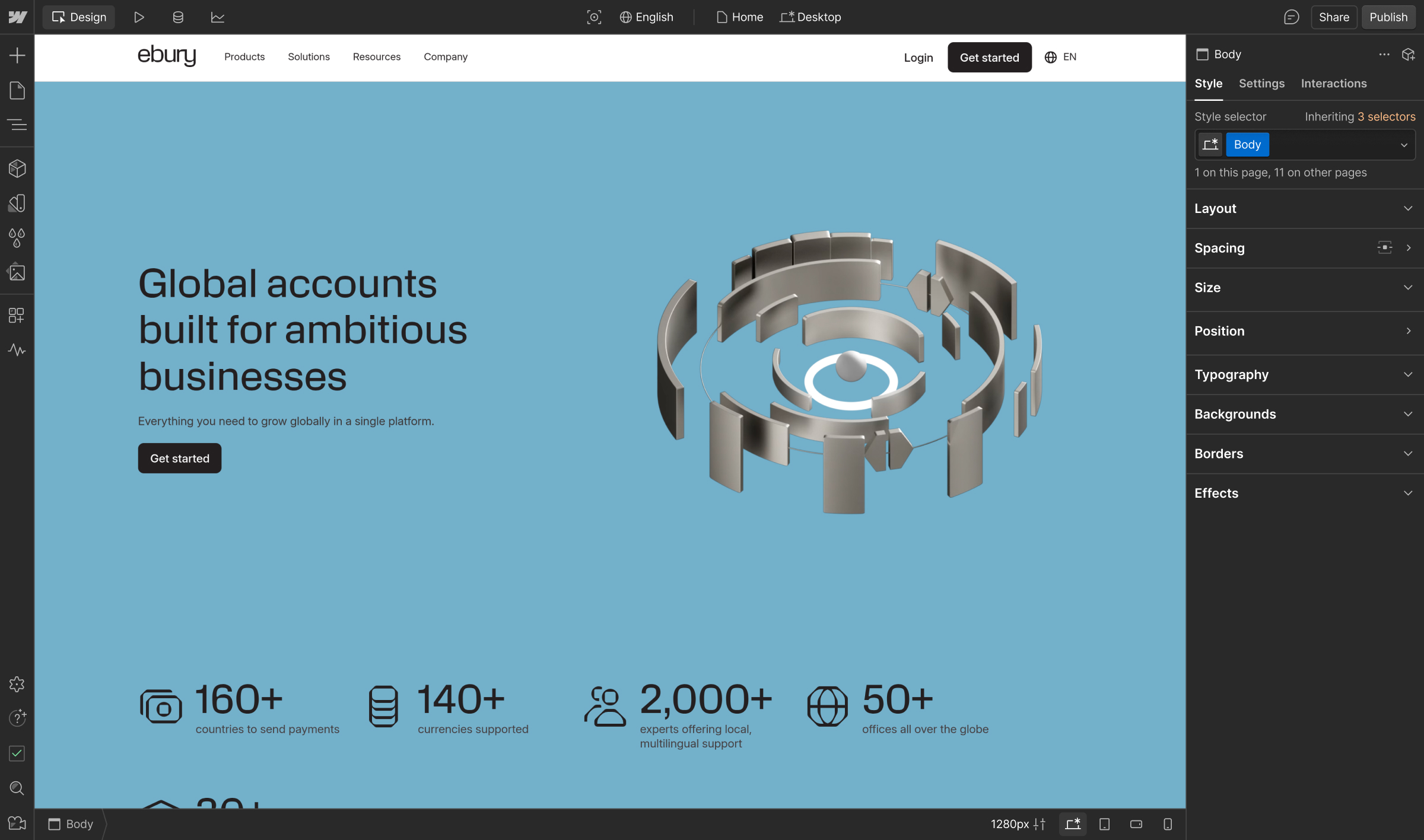Open the Desktop breakpoint menu in top bar
Screen dimensions: 1424x840
810,17
